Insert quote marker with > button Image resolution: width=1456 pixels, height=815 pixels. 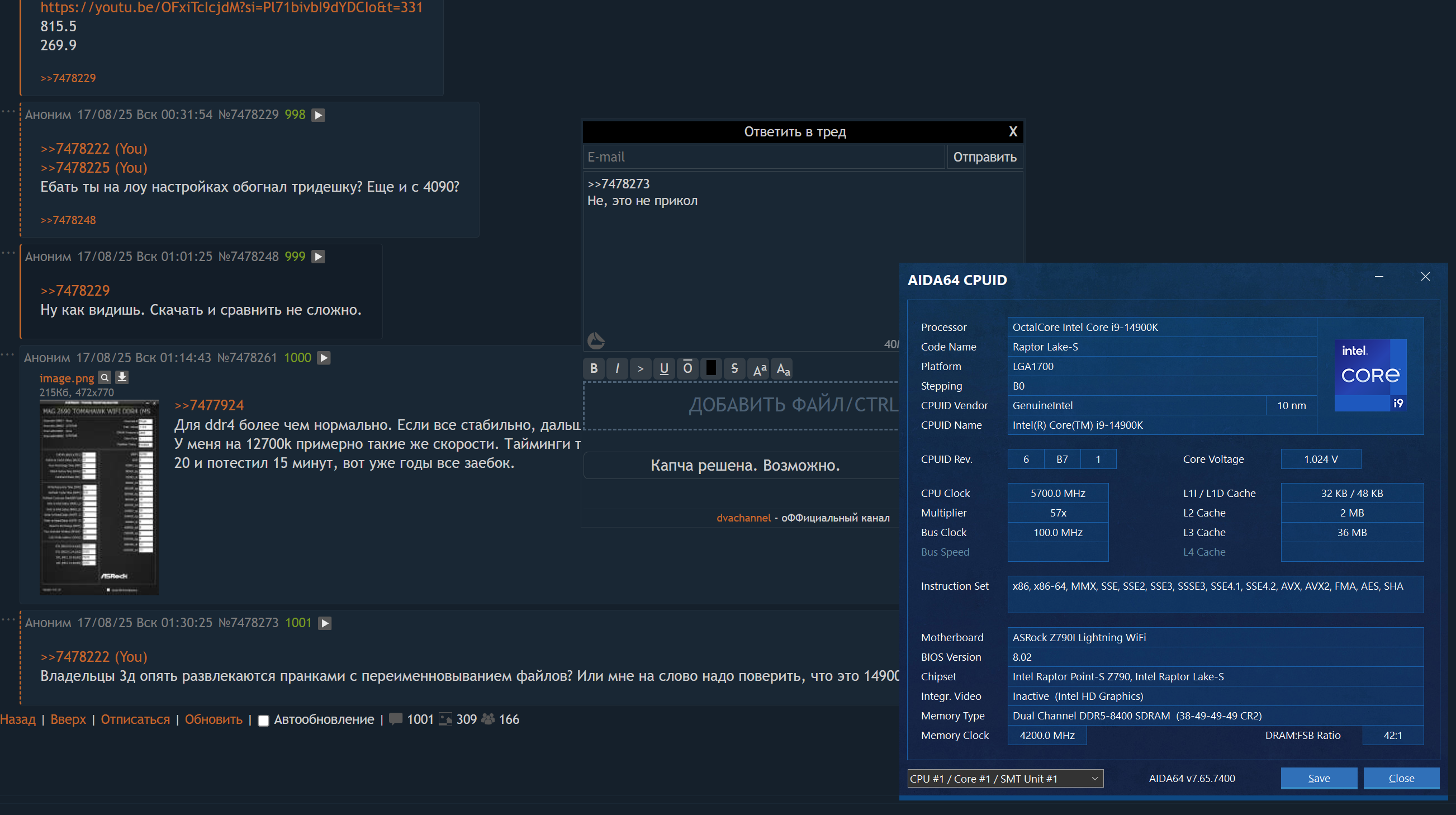point(641,368)
